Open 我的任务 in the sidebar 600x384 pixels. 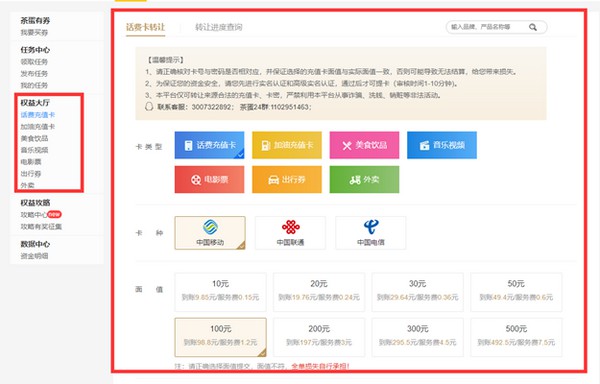pos(34,85)
